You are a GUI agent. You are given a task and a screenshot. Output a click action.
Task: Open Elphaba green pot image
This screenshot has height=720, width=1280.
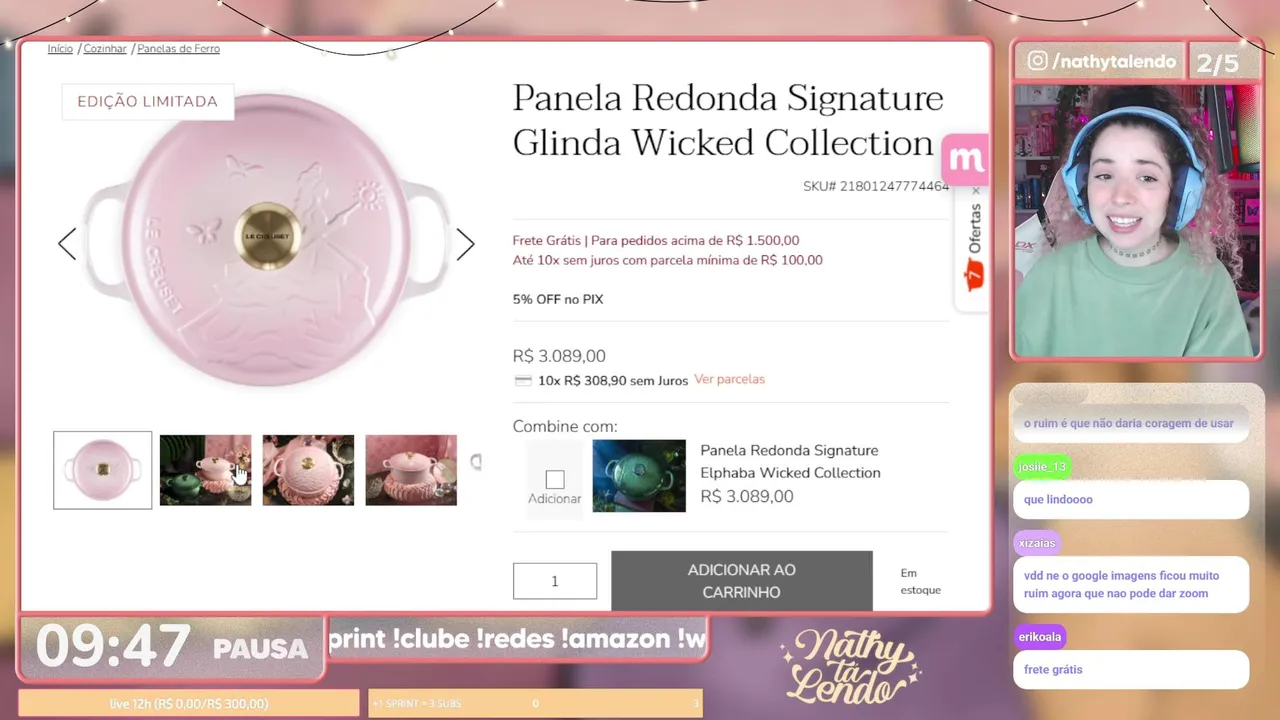pyautogui.click(x=639, y=476)
